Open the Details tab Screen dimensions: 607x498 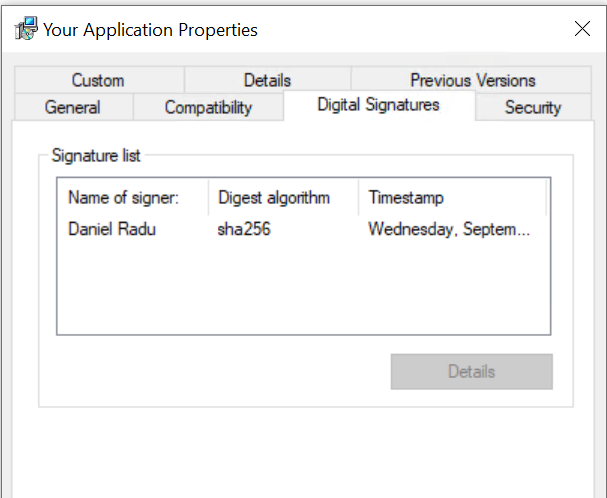(267, 80)
